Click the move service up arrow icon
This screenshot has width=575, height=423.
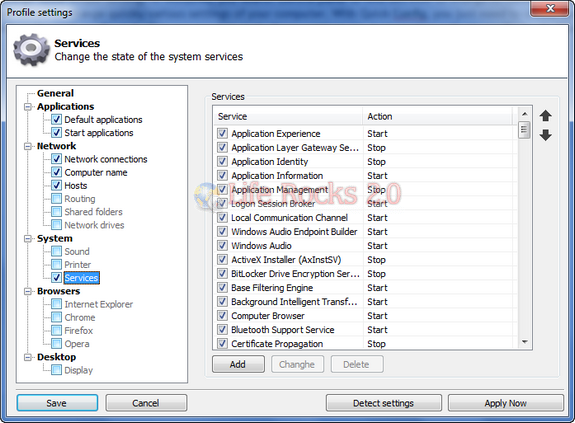[546, 115]
